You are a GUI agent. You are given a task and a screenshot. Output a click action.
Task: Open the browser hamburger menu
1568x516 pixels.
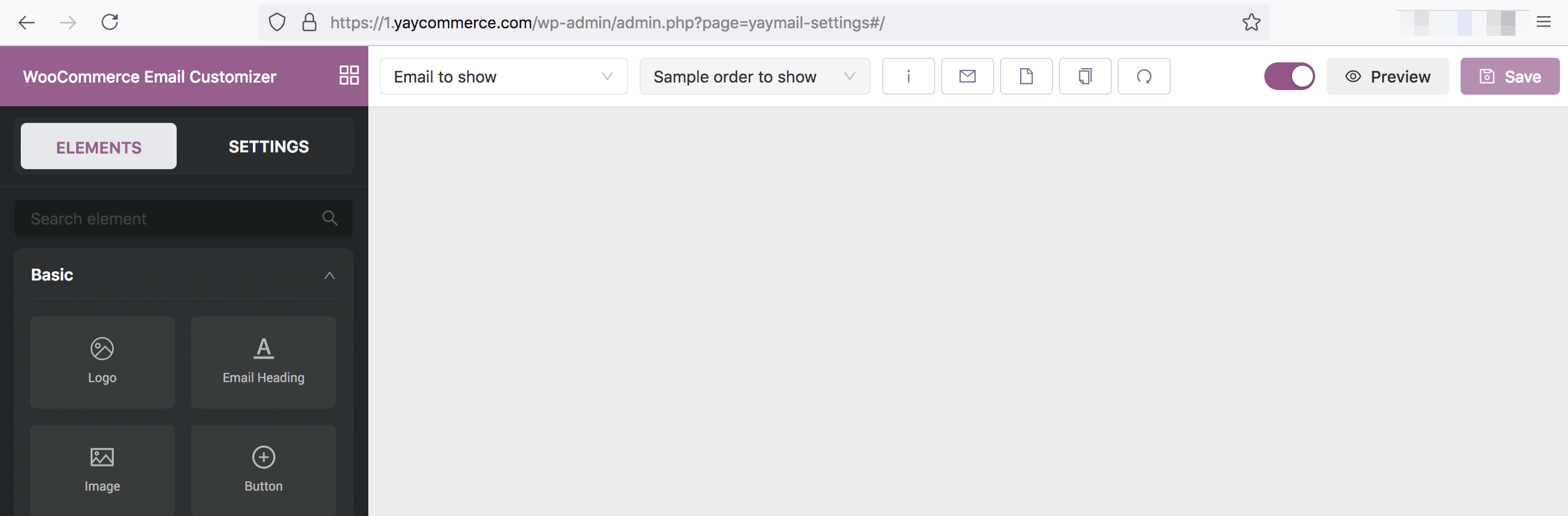click(1543, 23)
